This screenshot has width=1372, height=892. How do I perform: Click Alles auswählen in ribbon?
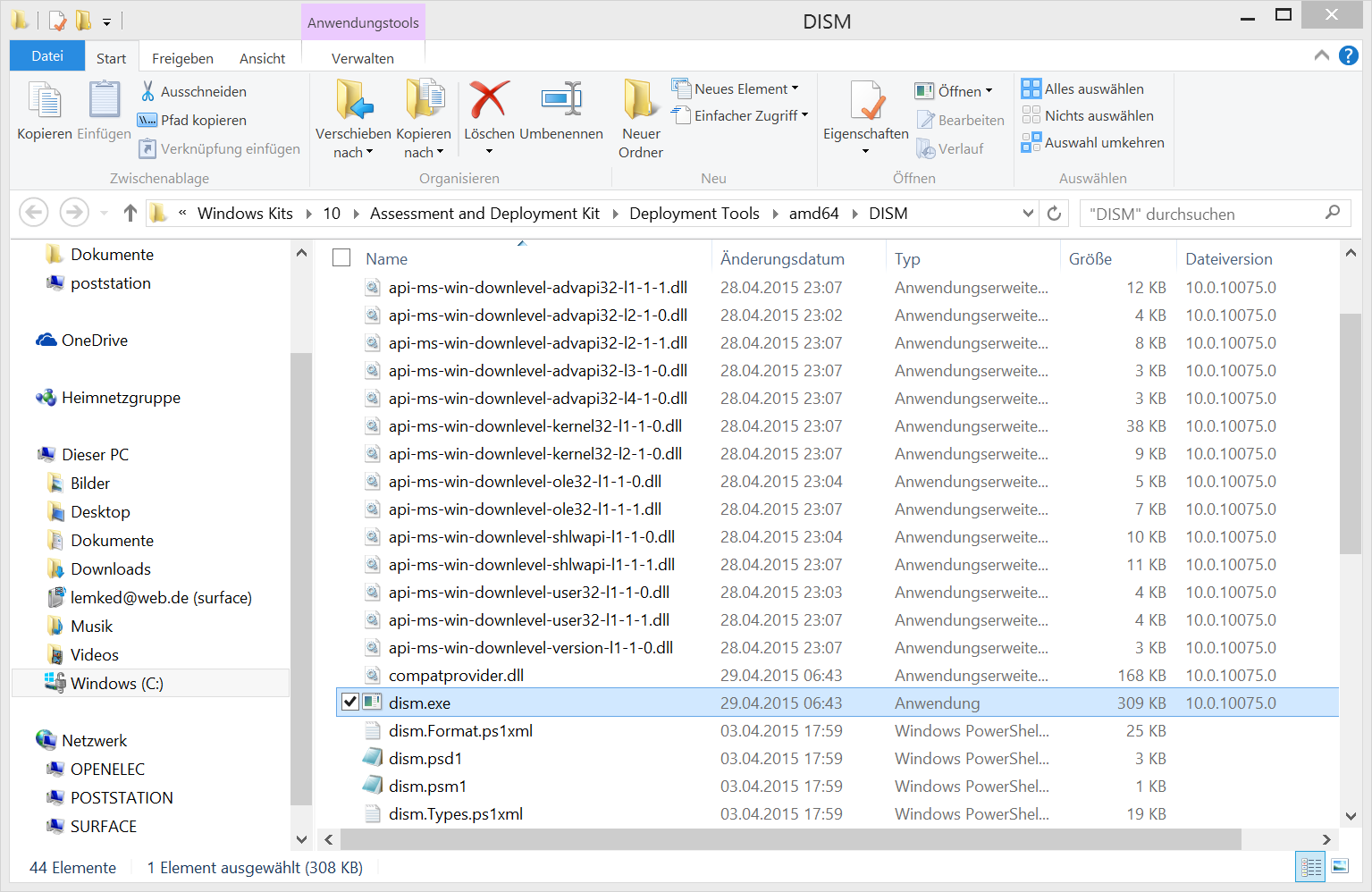click(x=1082, y=88)
